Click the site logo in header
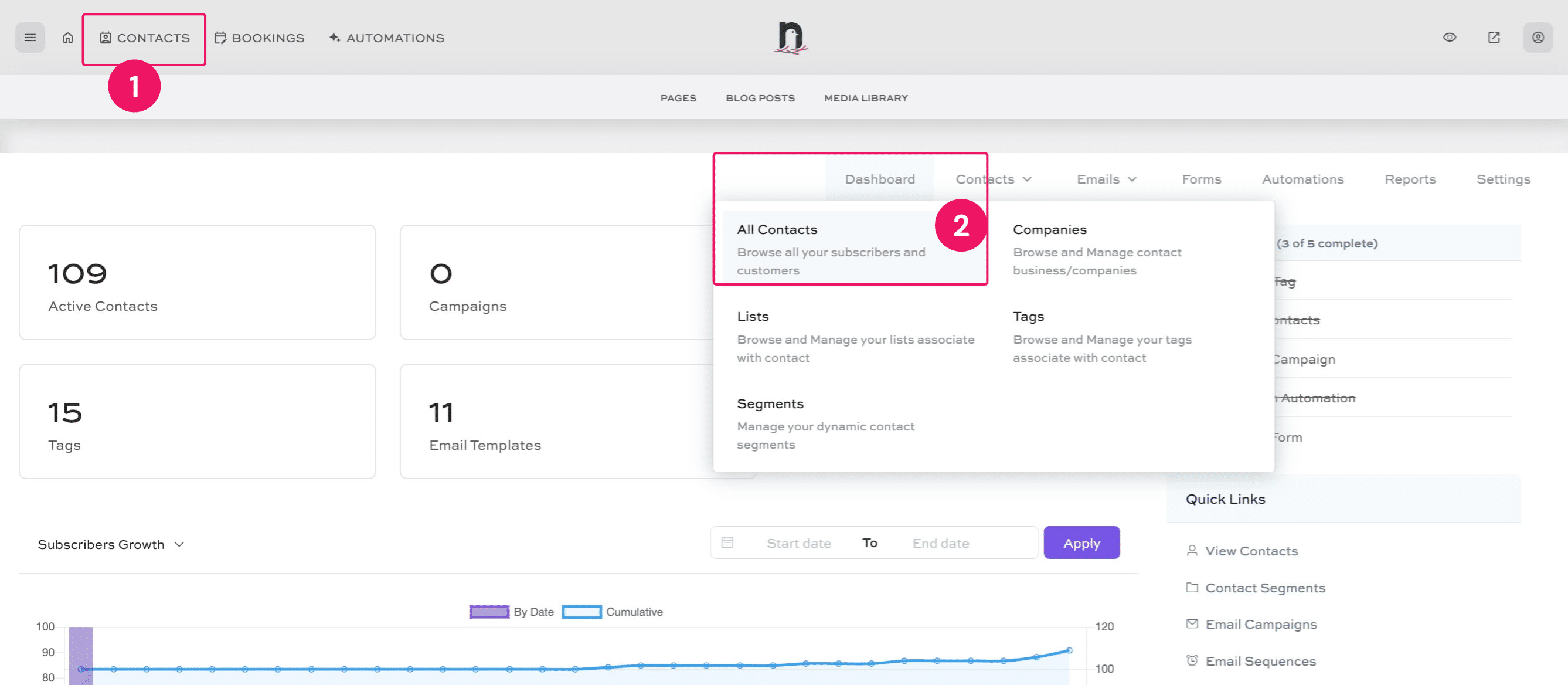 (x=790, y=38)
